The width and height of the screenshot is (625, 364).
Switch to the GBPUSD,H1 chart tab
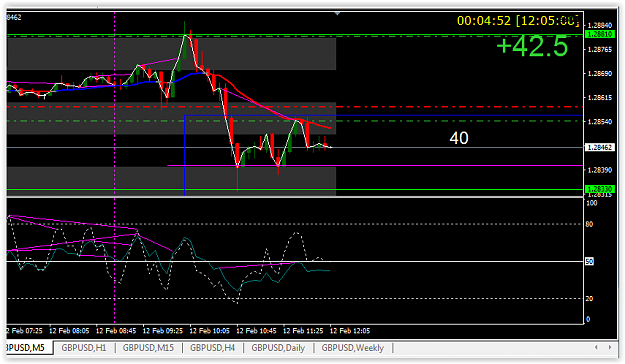pos(84,348)
